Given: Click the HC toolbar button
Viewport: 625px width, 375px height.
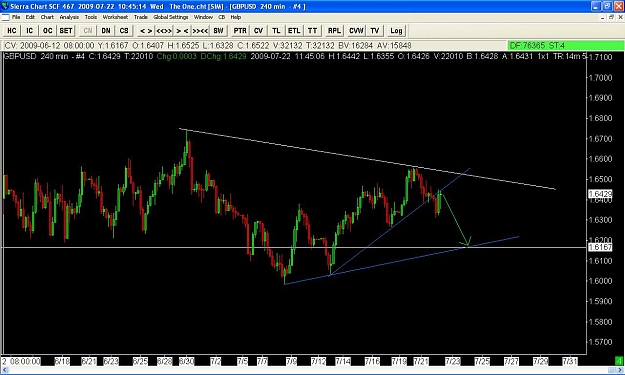Looking at the screenshot, I should [x=12, y=31].
